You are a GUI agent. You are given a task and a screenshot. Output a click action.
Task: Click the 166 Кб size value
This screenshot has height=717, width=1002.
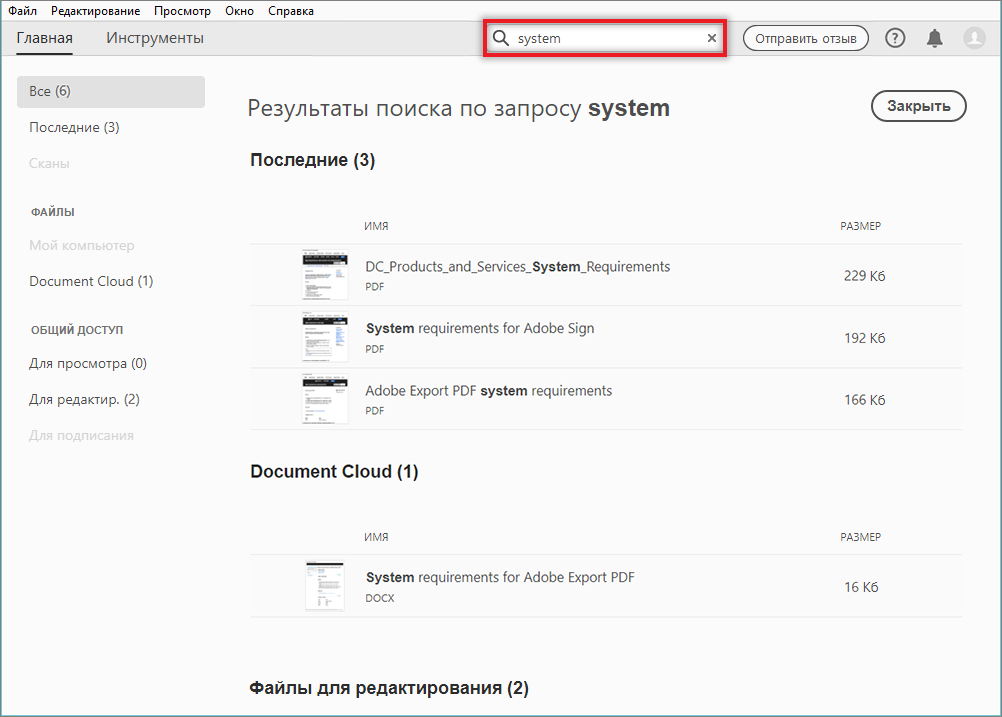[864, 400]
